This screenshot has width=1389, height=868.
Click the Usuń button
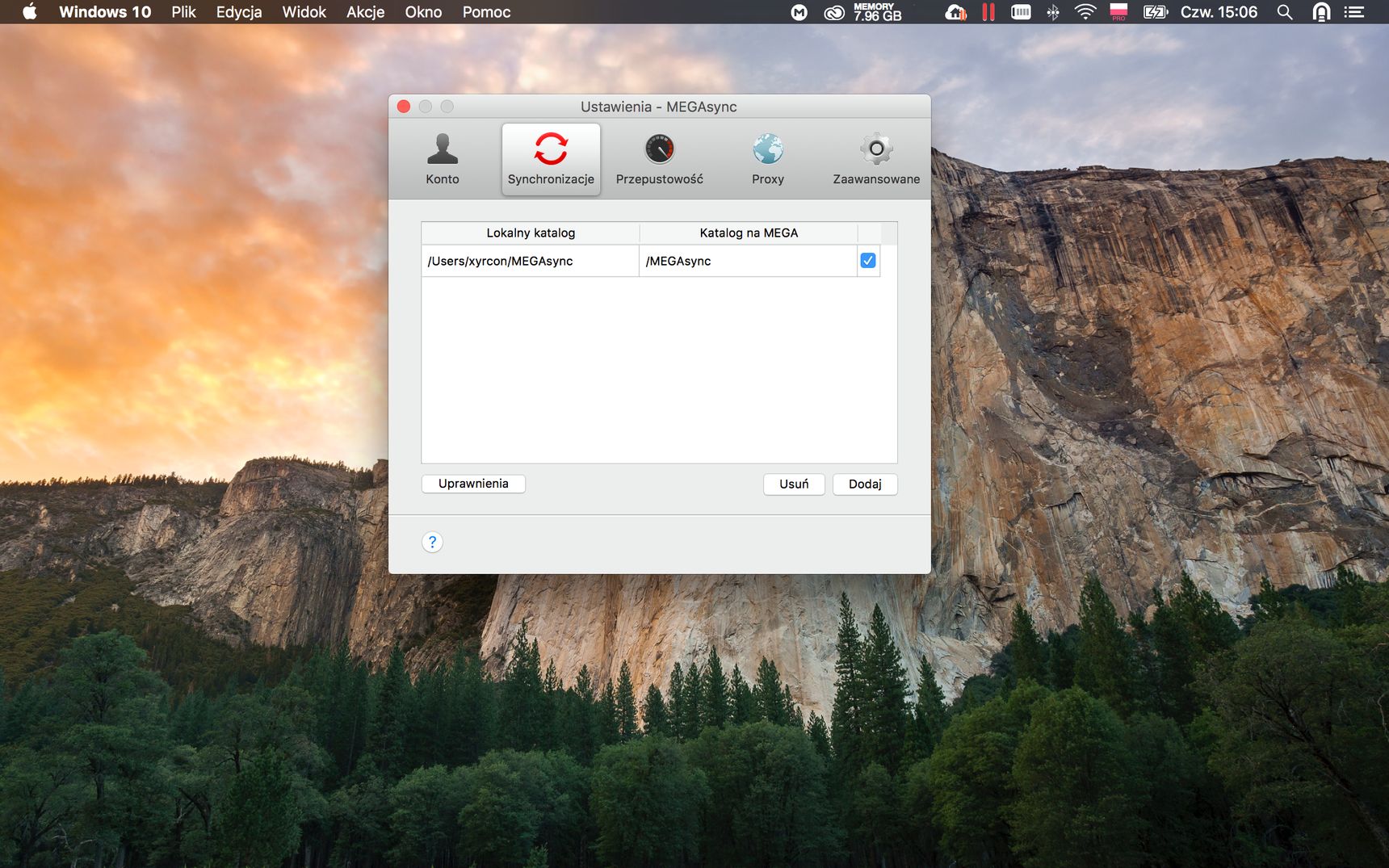click(794, 484)
